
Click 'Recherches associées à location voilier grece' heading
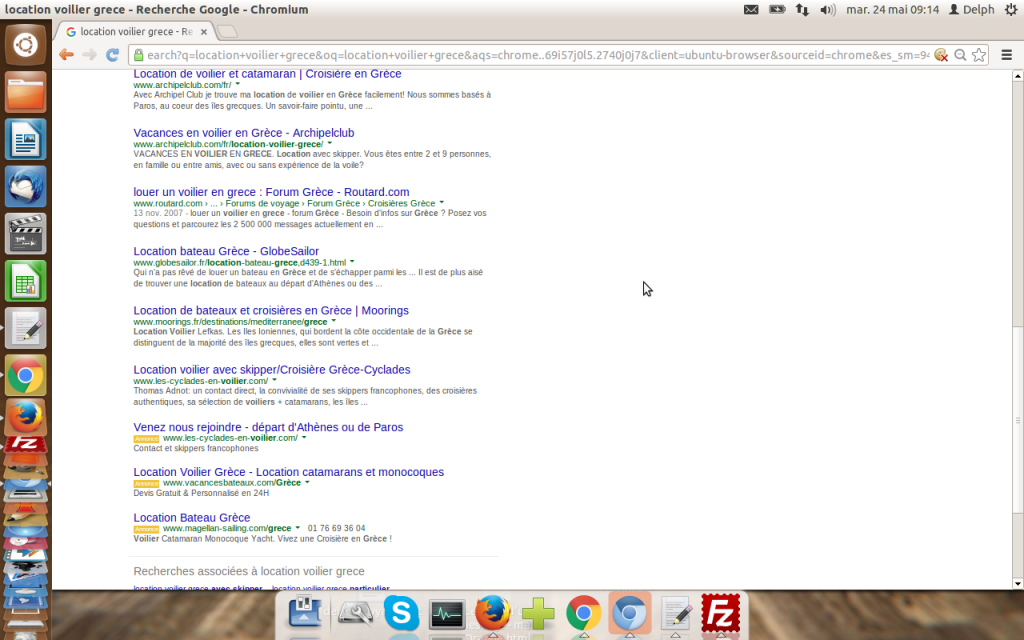pos(249,571)
